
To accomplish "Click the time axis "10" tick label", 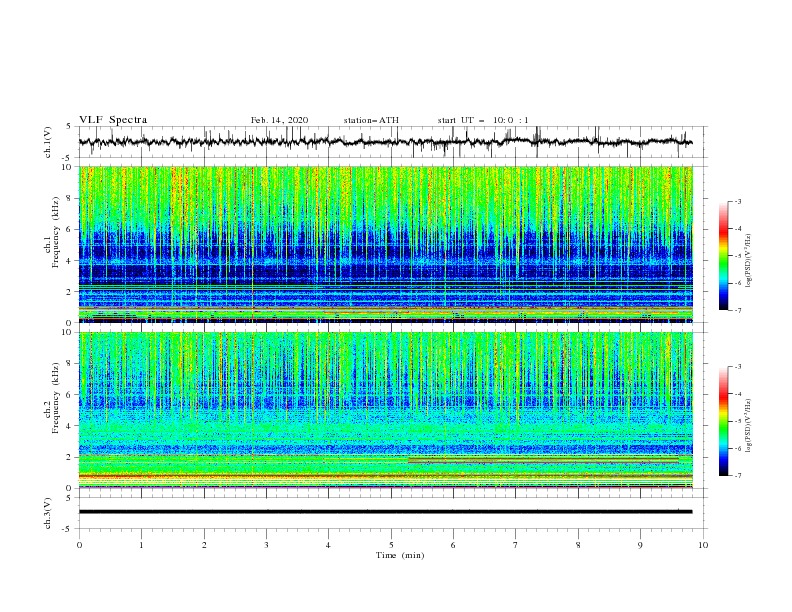I will click(x=703, y=545).
